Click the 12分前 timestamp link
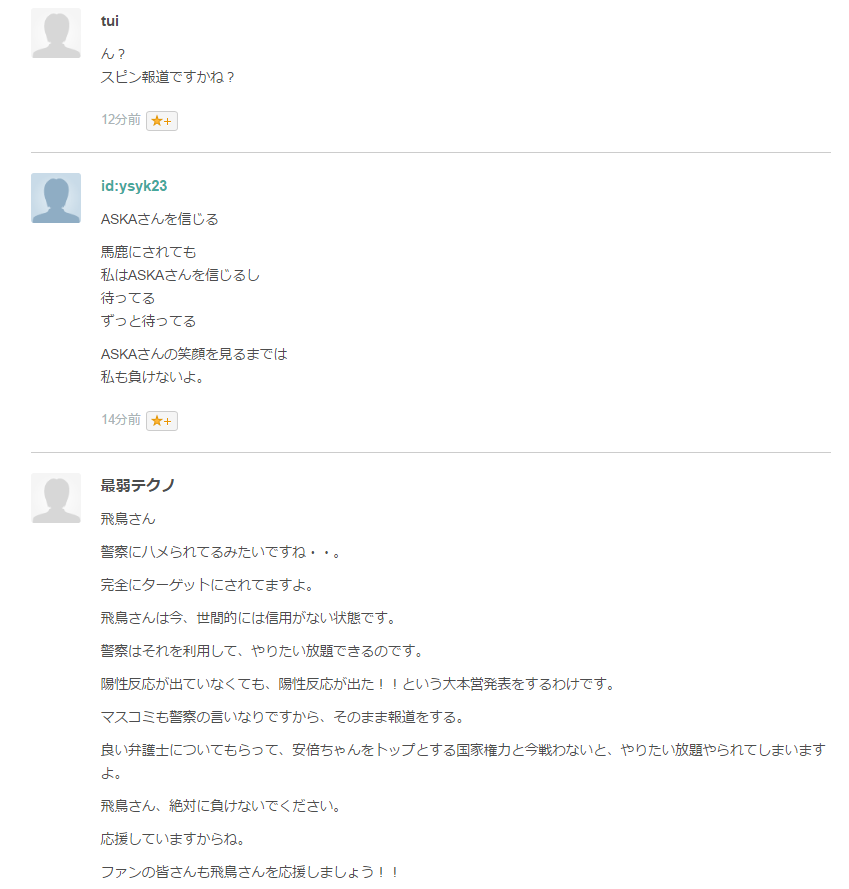The height and width of the screenshot is (889, 849). coord(118,120)
